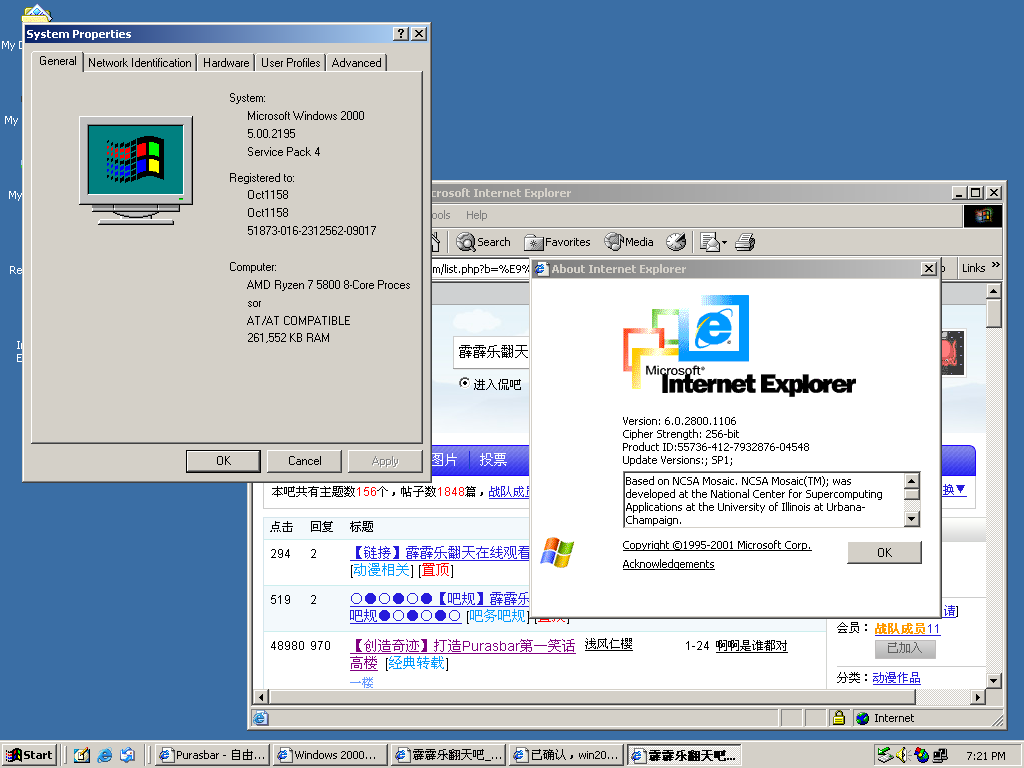Click the page's vertical scrollbar up arrow
1024x768 pixels.
[993, 291]
